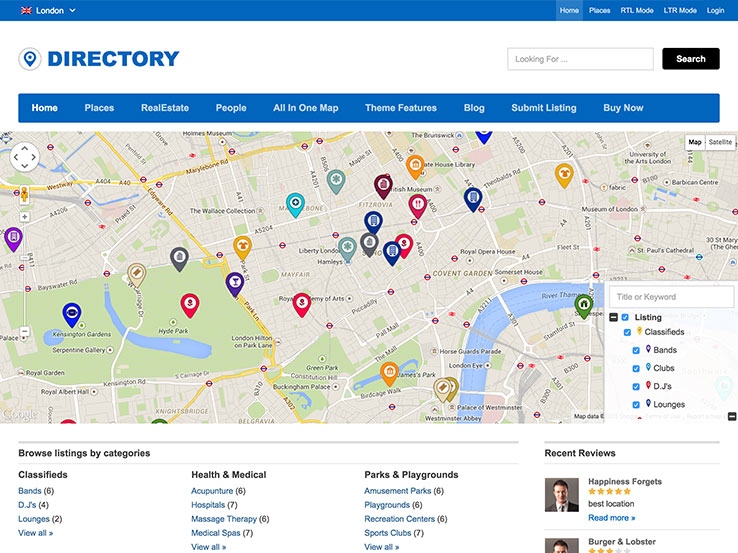Click the orange marker near House Library

(x=415, y=167)
